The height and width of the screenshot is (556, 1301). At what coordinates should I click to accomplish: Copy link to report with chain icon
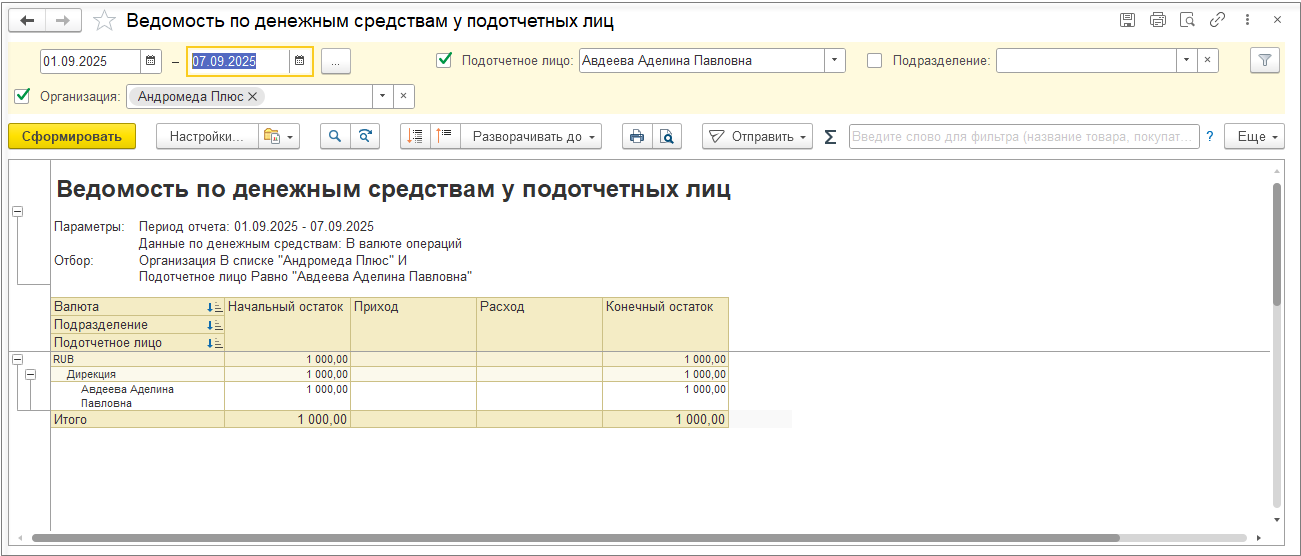pos(1217,20)
